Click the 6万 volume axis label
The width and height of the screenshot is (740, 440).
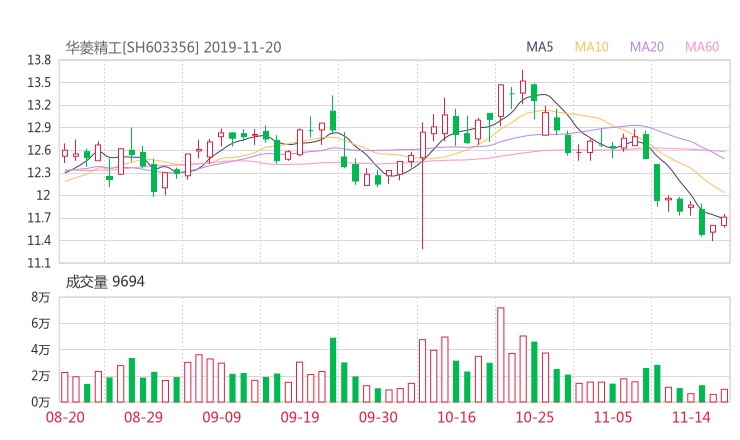tap(41, 323)
